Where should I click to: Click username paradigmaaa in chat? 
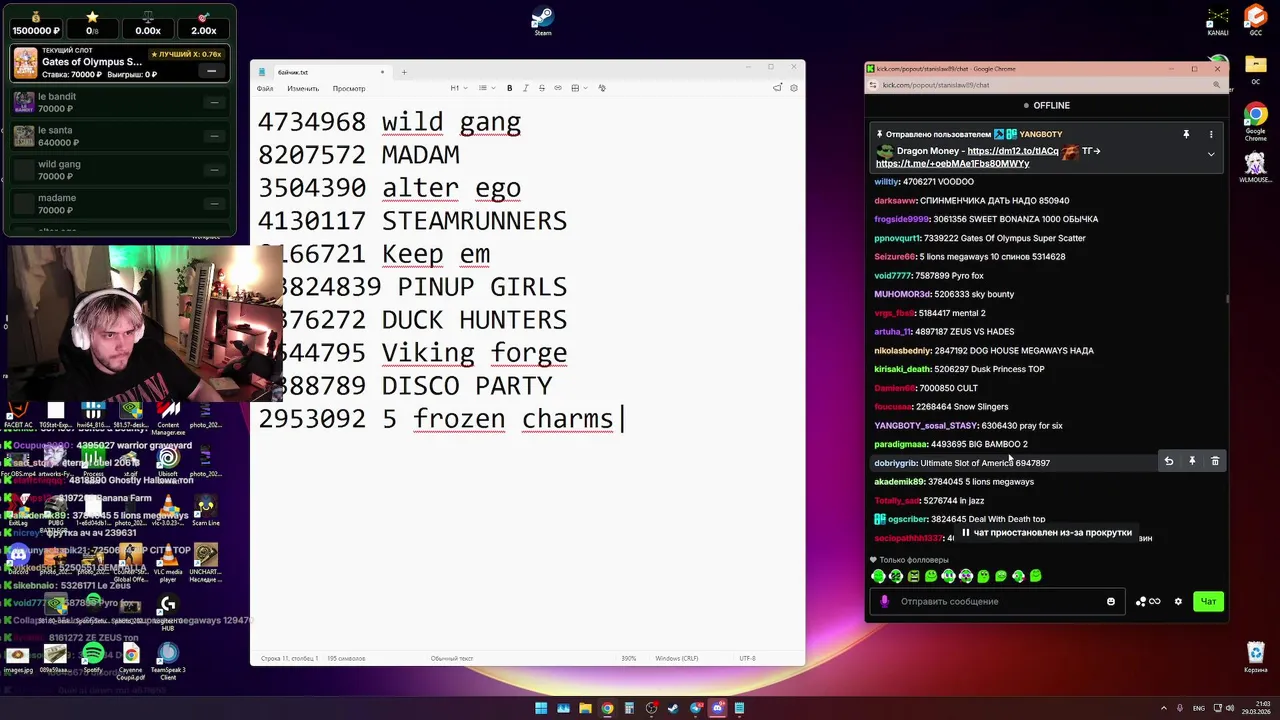[900, 444]
